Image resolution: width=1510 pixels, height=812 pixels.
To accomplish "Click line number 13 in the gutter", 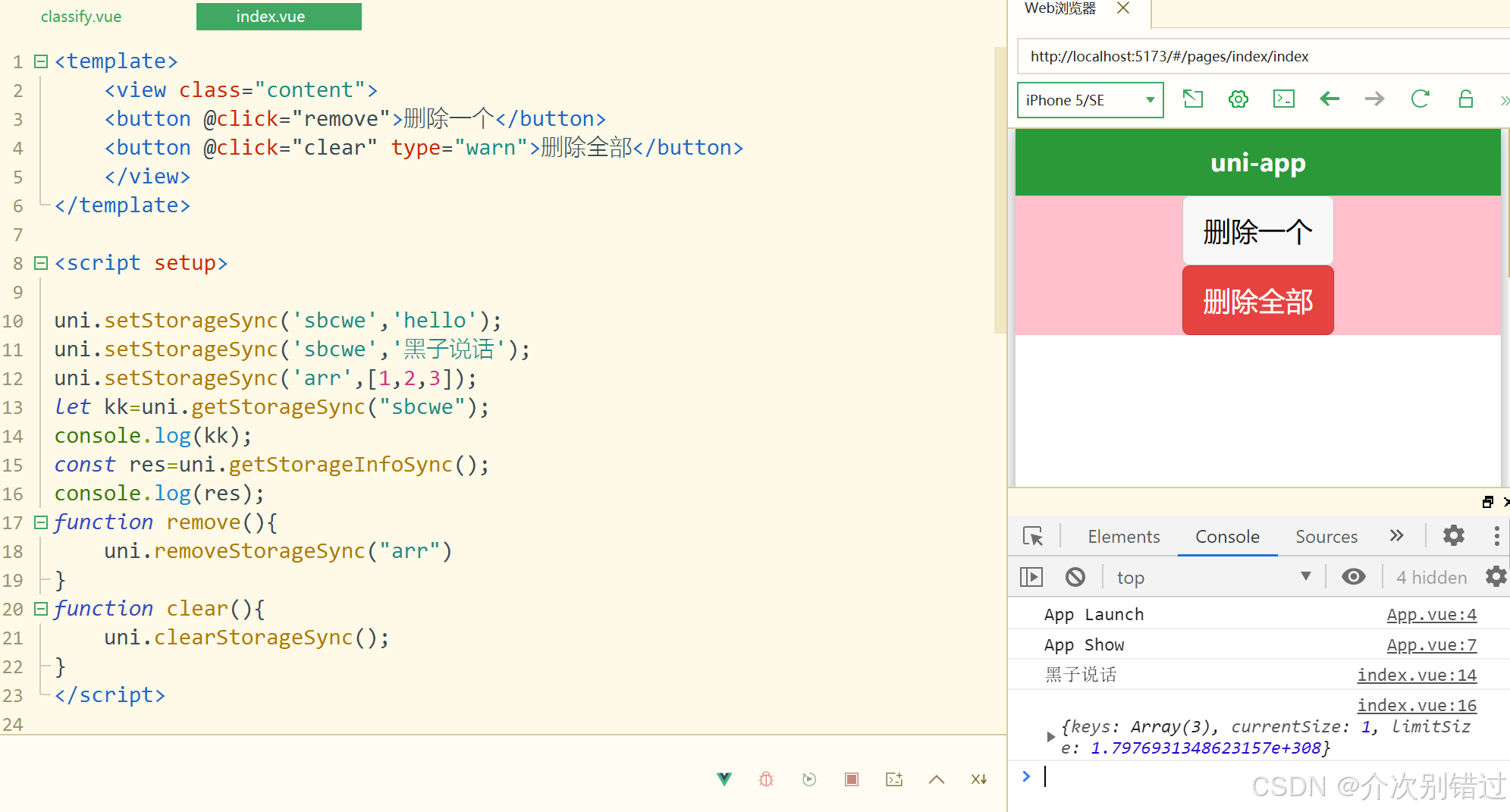I will point(13,407).
